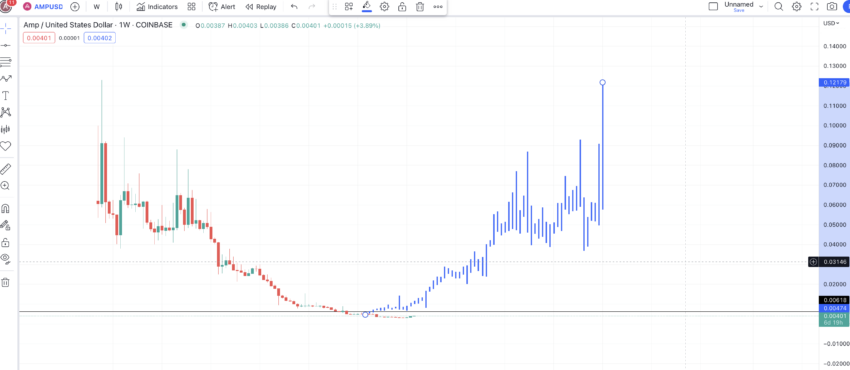The image size is (850, 370).
Task: Open the AMPUSD symbol search
Action: (x=43, y=7)
